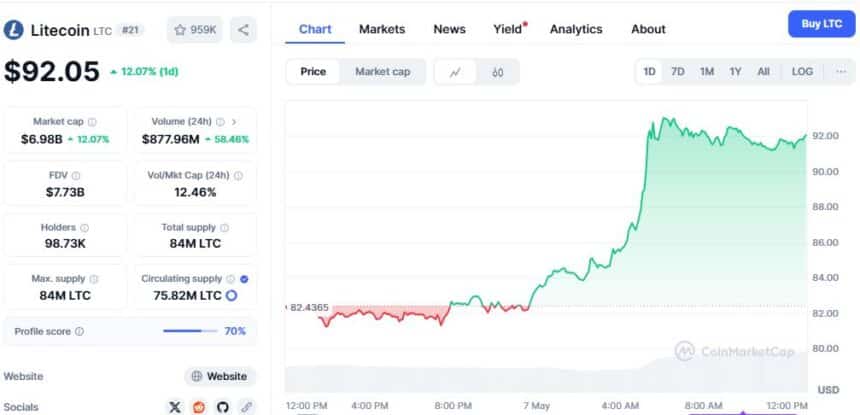Switch to the Analytics tab
The height and width of the screenshot is (415, 860).
[576, 29]
